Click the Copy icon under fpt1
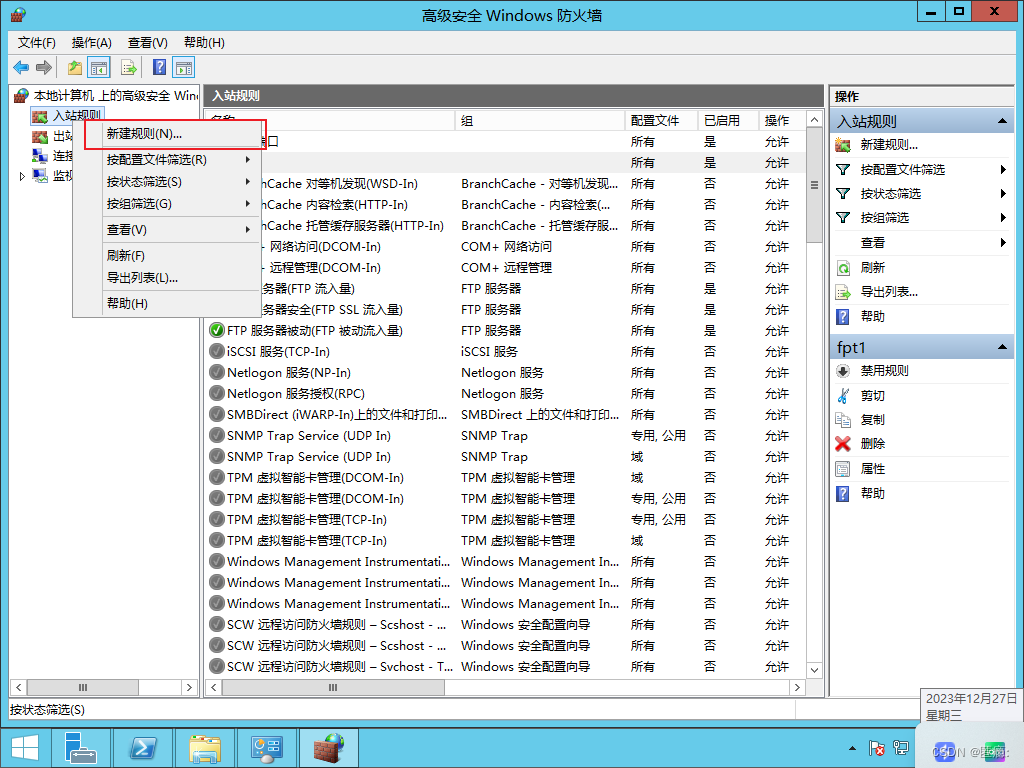The image size is (1024, 768). coord(843,420)
